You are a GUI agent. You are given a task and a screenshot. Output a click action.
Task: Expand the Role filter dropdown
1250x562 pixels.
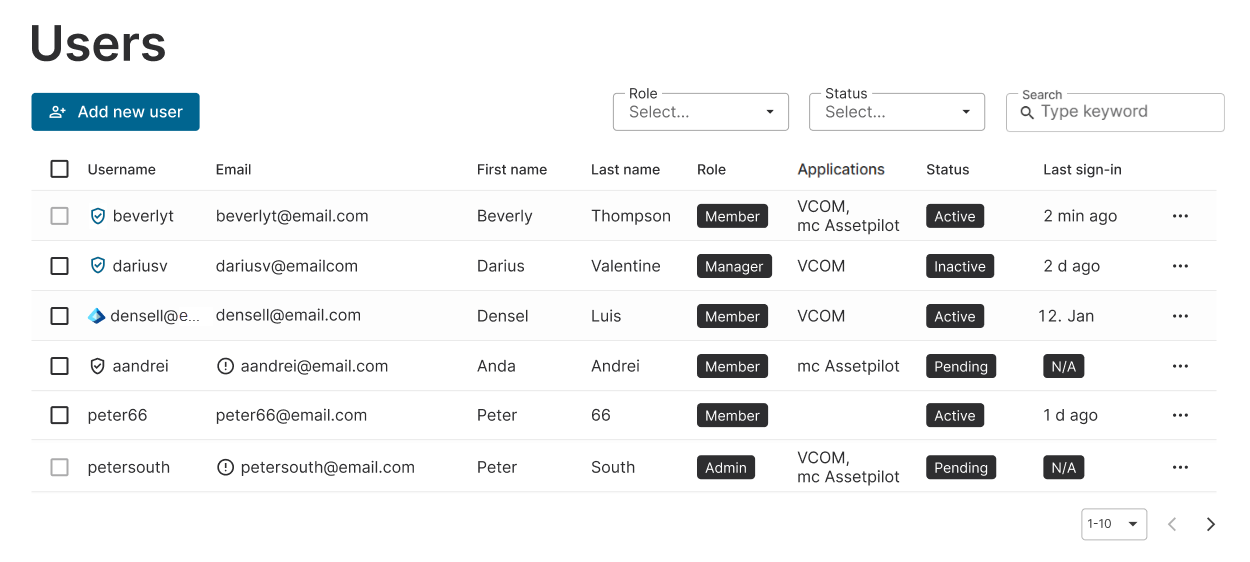700,112
